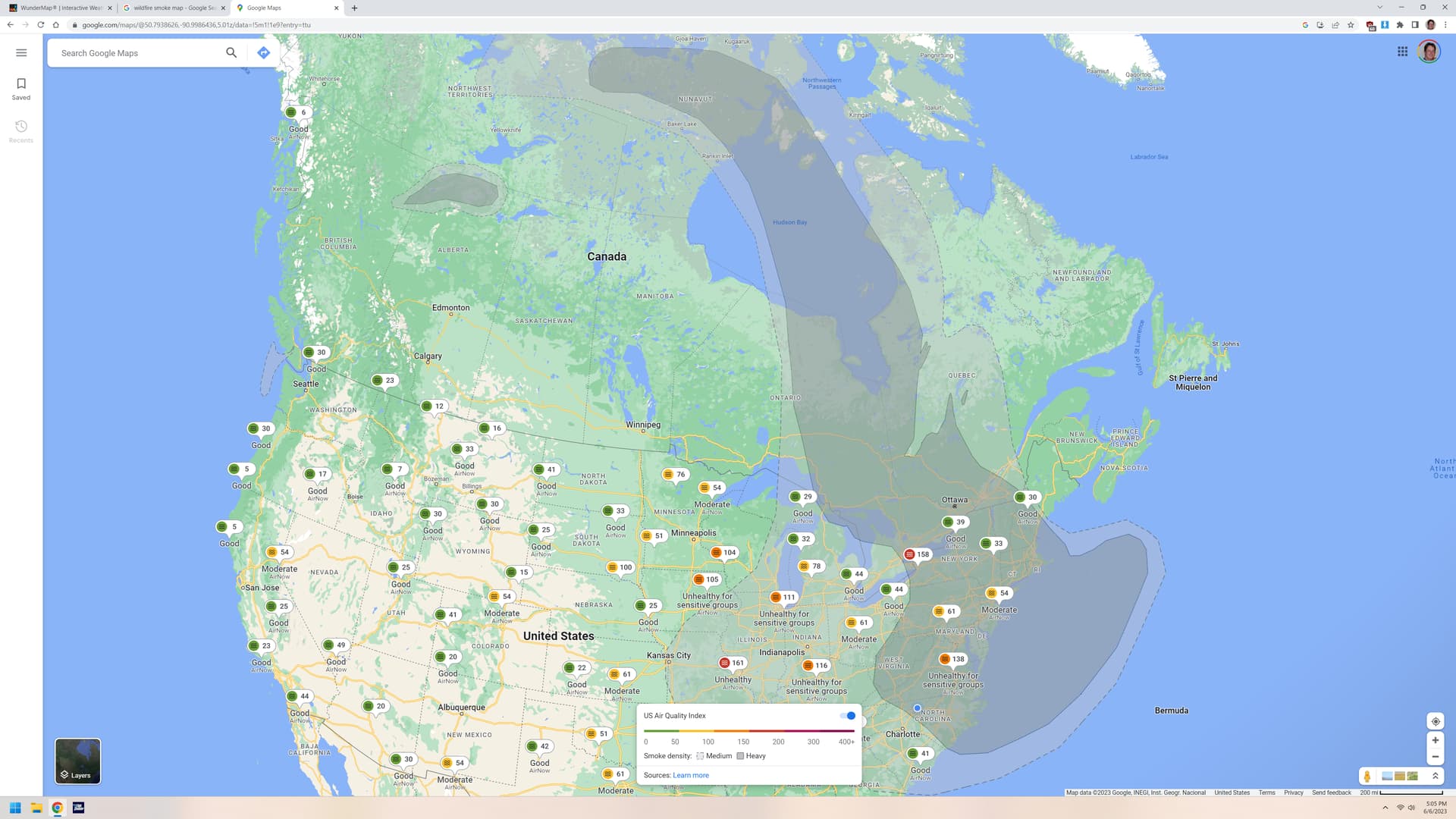Select the Street View pegman
The height and width of the screenshot is (819, 1456).
[1367, 776]
